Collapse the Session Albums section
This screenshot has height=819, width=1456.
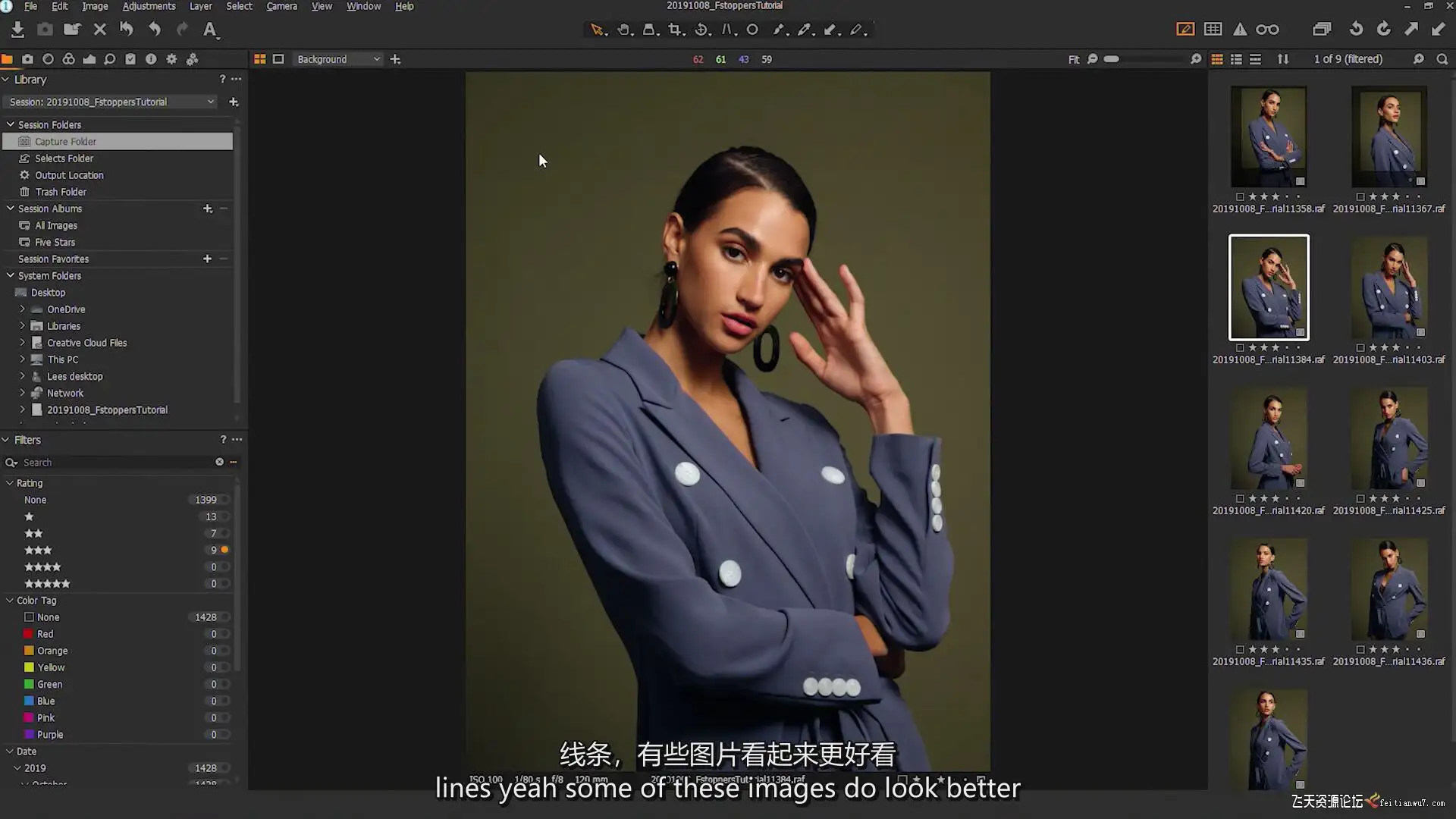click(x=10, y=209)
